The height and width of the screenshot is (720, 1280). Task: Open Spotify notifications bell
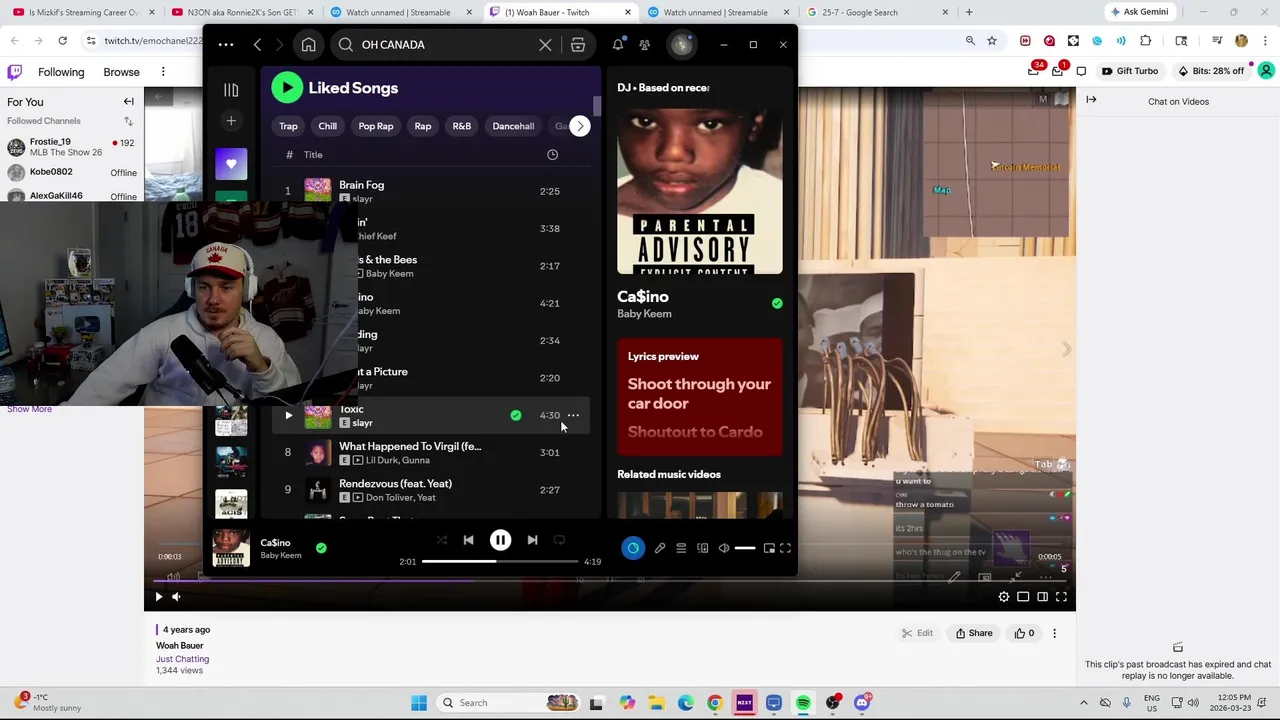click(x=618, y=45)
